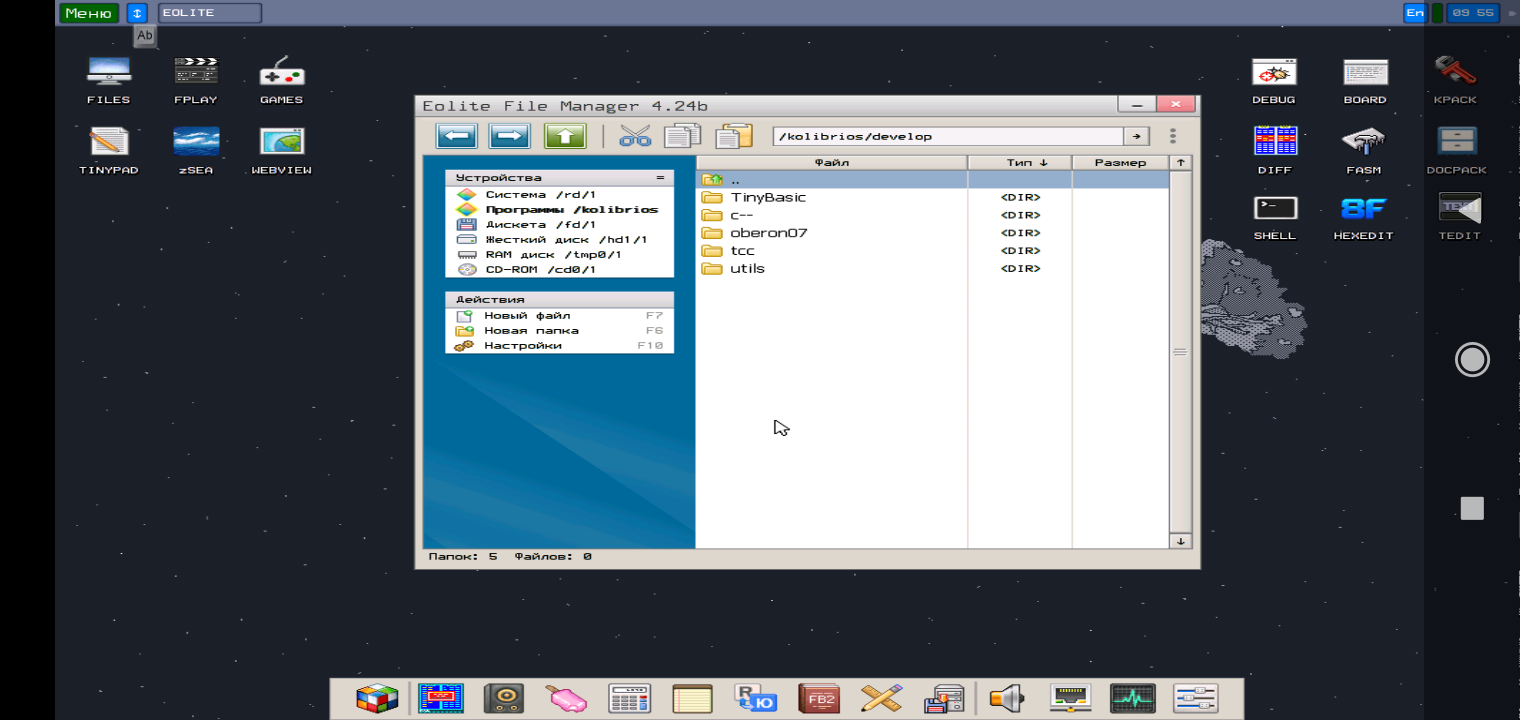This screenshot has width=1520, height=720.
Task: Go back with the left arrow button
Action: pos(456,136)
